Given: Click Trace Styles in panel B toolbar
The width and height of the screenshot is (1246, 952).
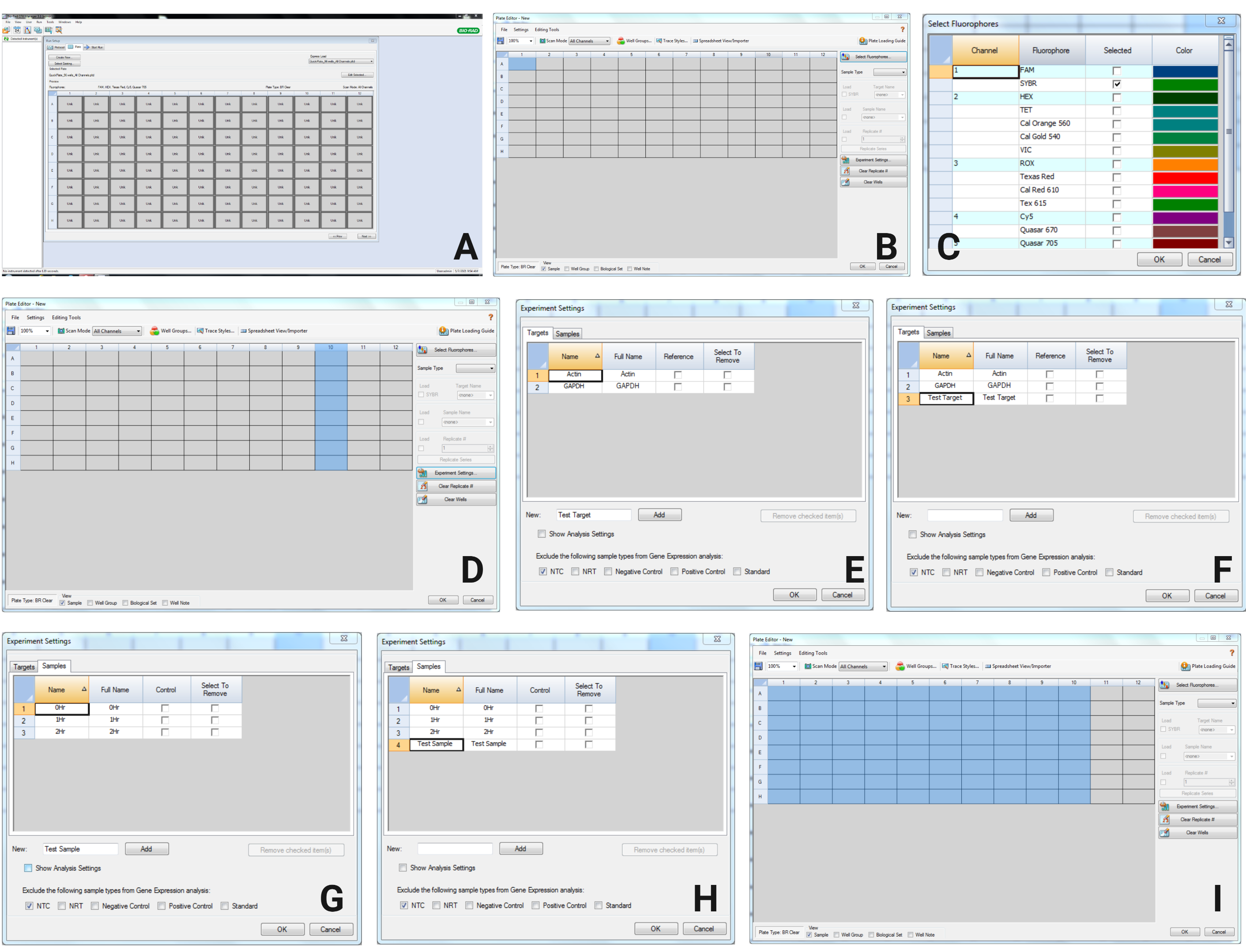Looking at the screenshot, I should pos(672,41).
